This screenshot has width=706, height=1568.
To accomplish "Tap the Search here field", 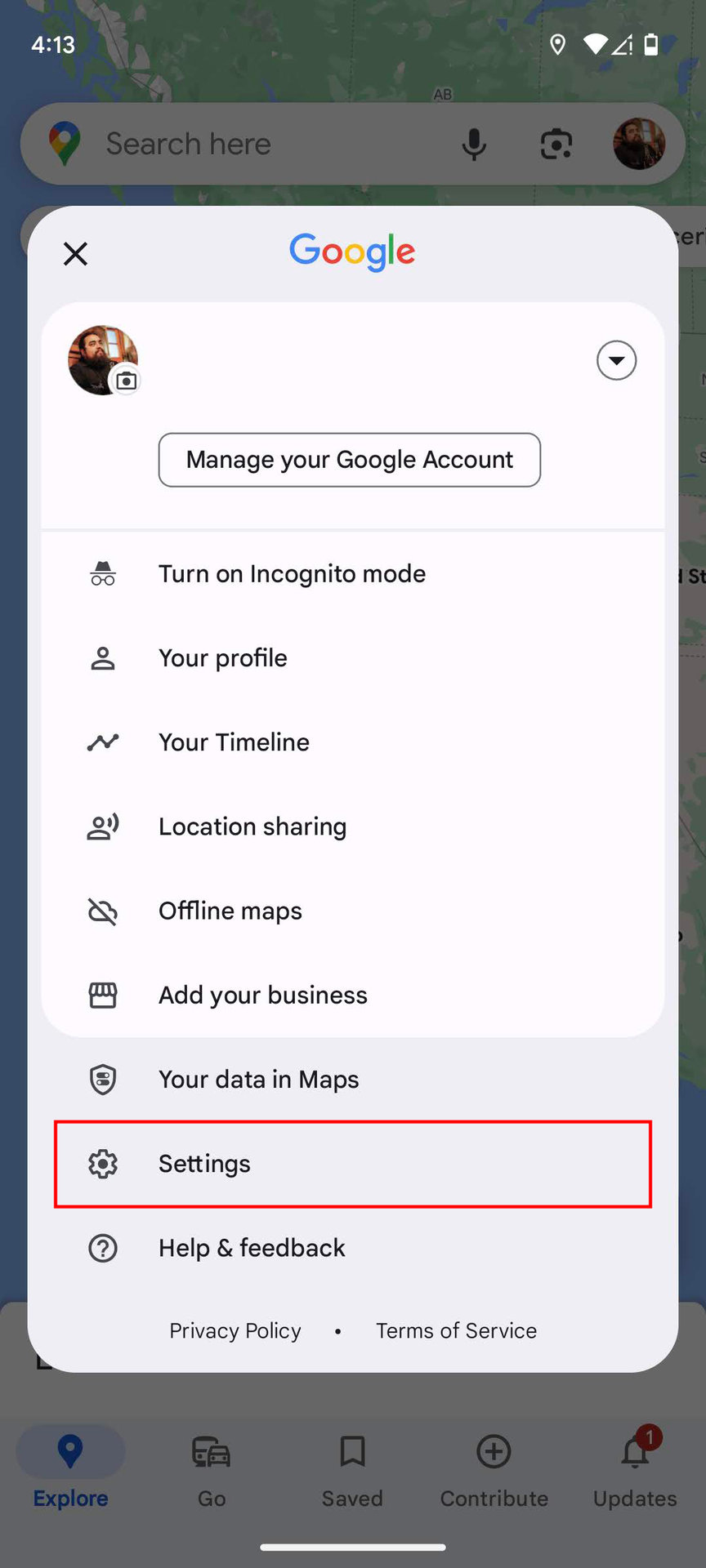I will pos(245,145).
